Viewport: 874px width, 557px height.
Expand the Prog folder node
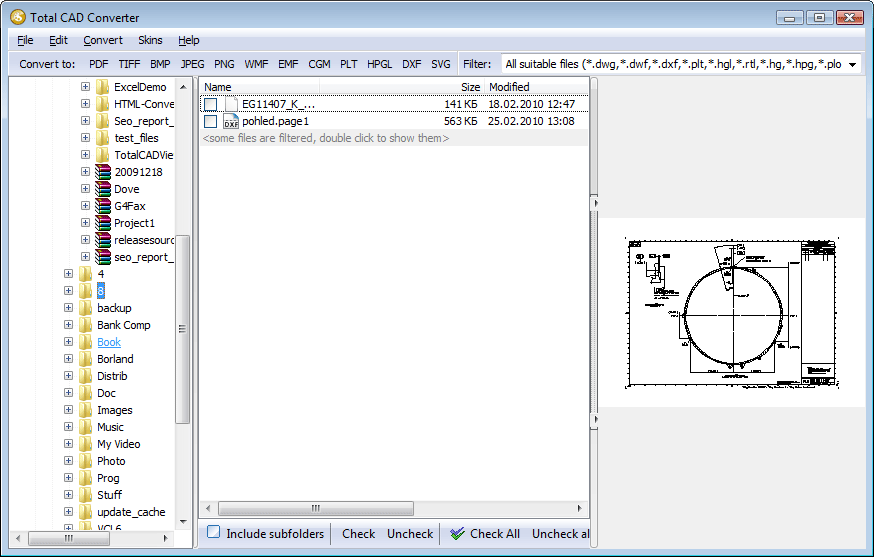point(69,477)
